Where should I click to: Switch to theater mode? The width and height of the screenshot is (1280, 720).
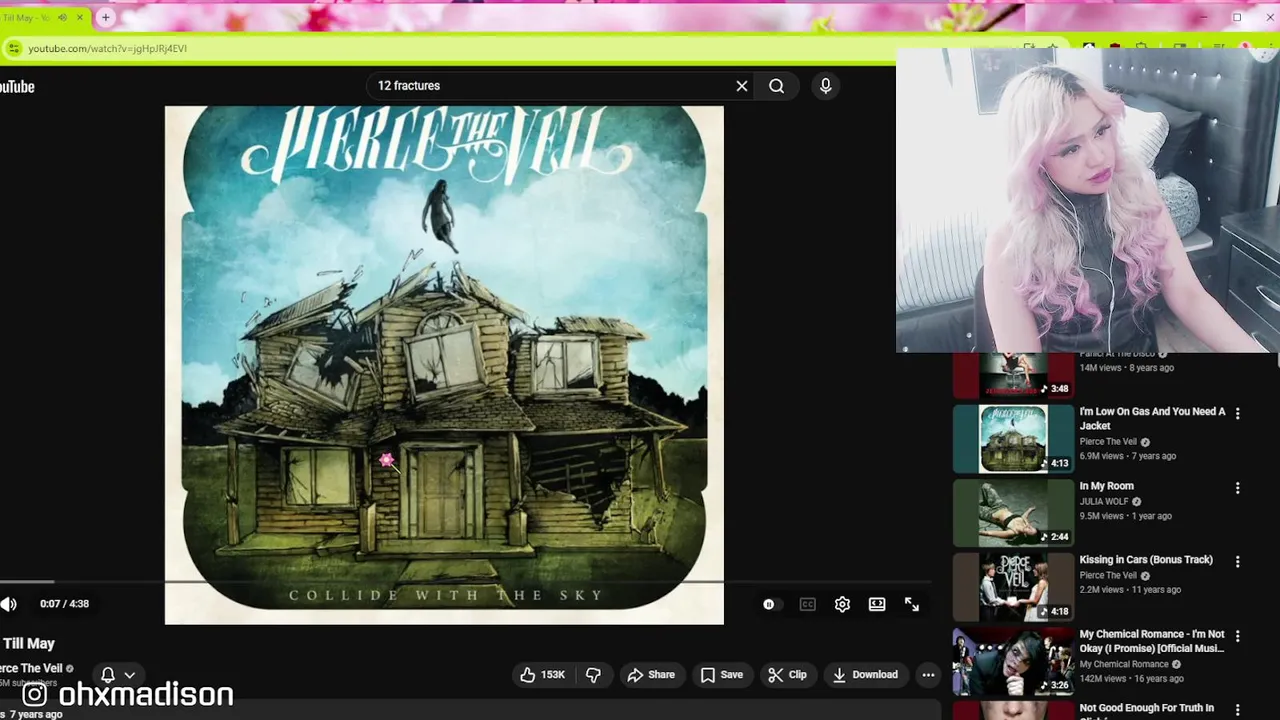(877, 604)
